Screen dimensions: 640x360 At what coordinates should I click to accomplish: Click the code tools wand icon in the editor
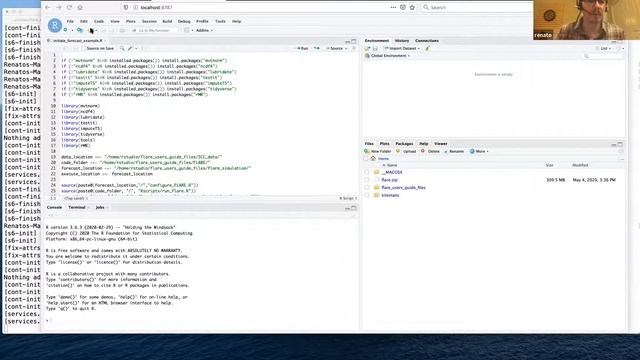click(x=130, y=49)
